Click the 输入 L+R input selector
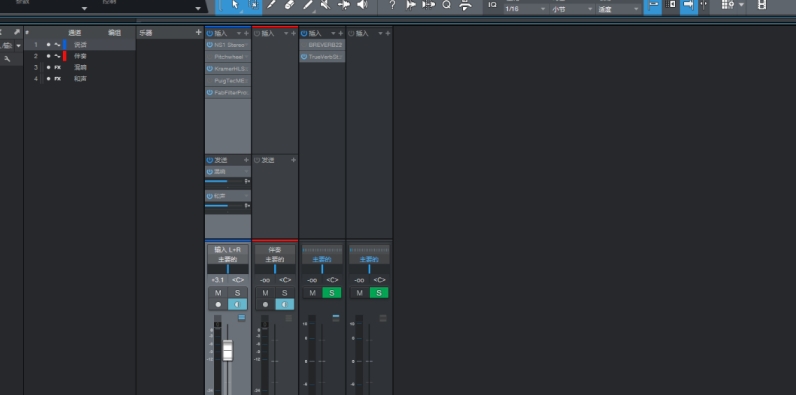Screen dimensions: 796x395 [x=227, y=250]
